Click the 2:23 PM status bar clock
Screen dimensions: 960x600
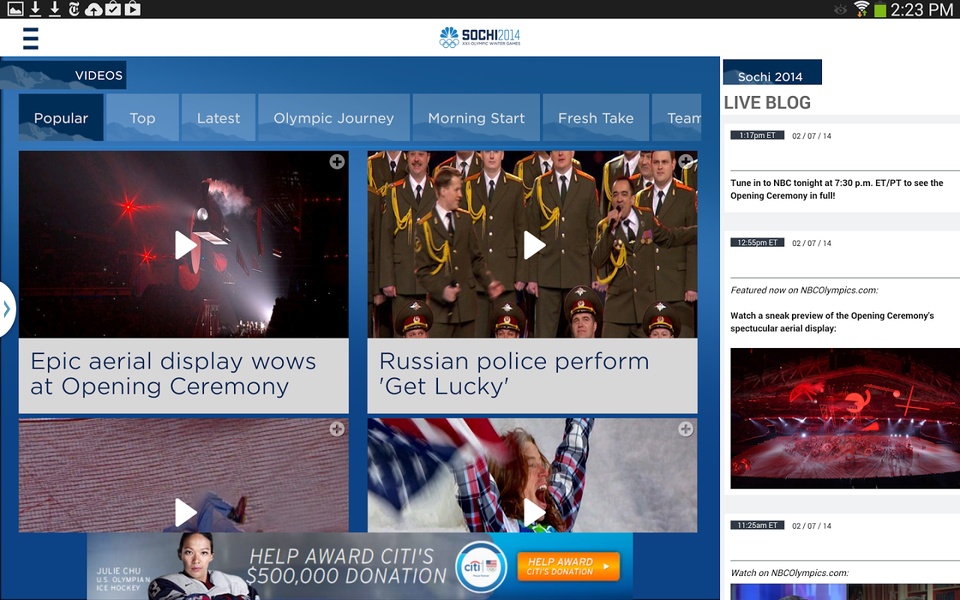[x=921, y=9]
